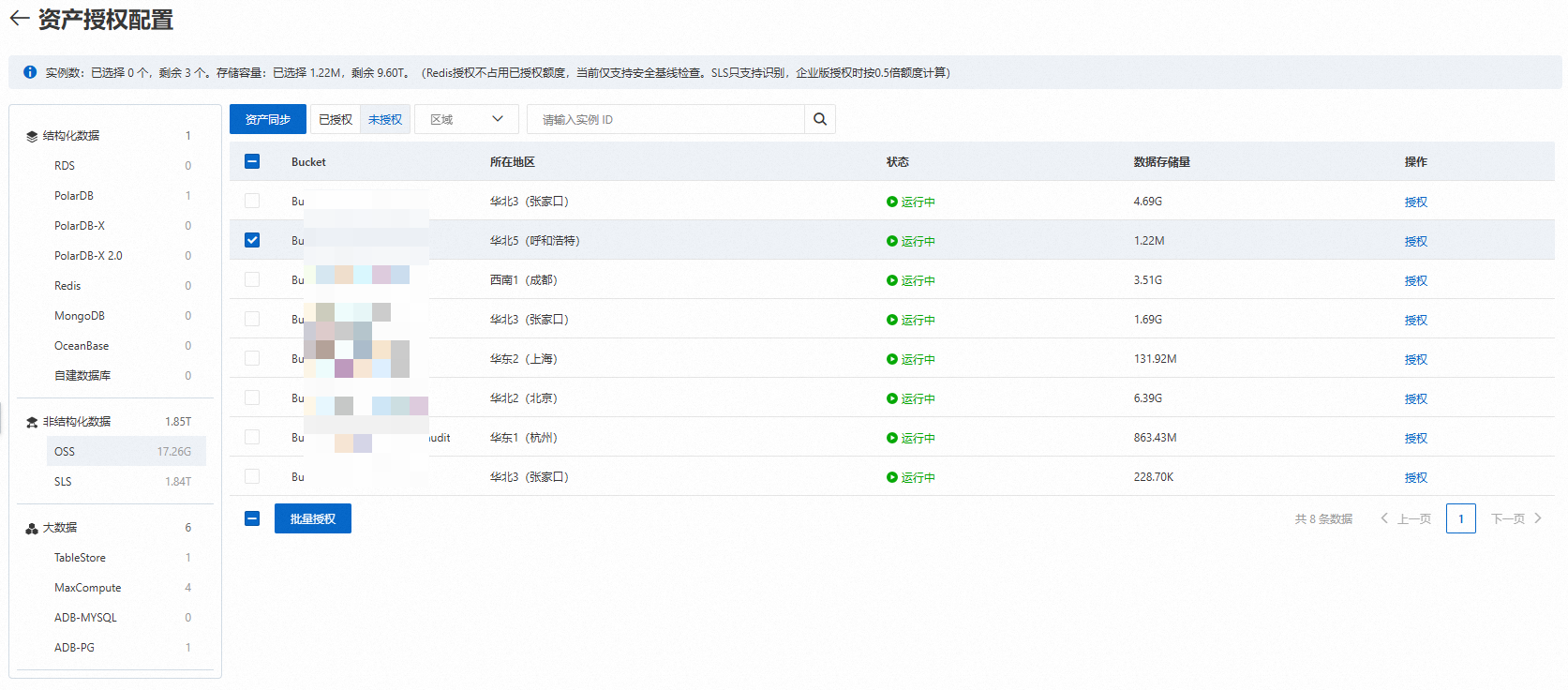Select MongoDB in the sidebar
Image resolution: width=1568 pixels, height=690 pixels.
click(127, 316)
